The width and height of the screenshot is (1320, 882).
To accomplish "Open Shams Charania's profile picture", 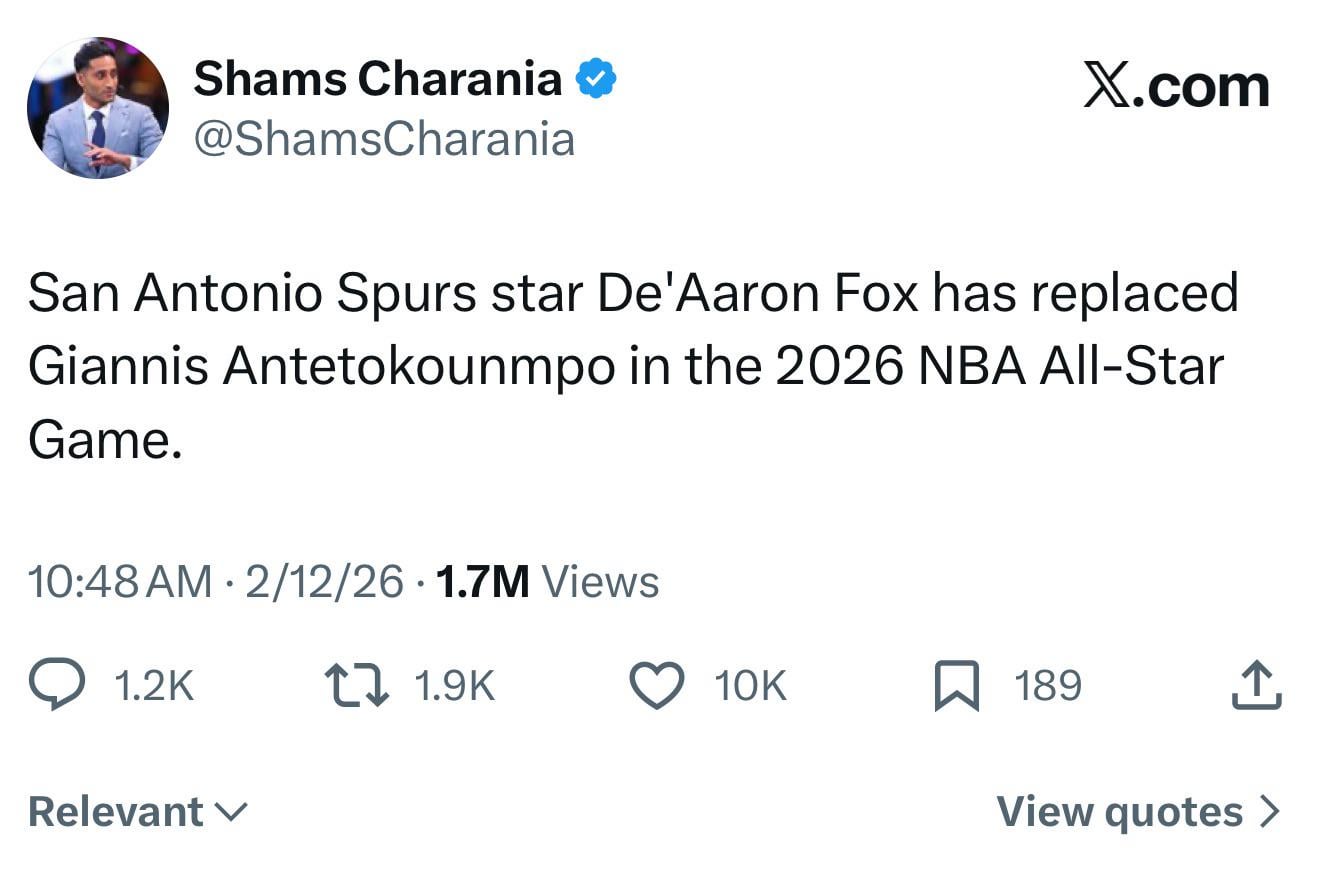I will pyautogui.click(x=100, y=107).
